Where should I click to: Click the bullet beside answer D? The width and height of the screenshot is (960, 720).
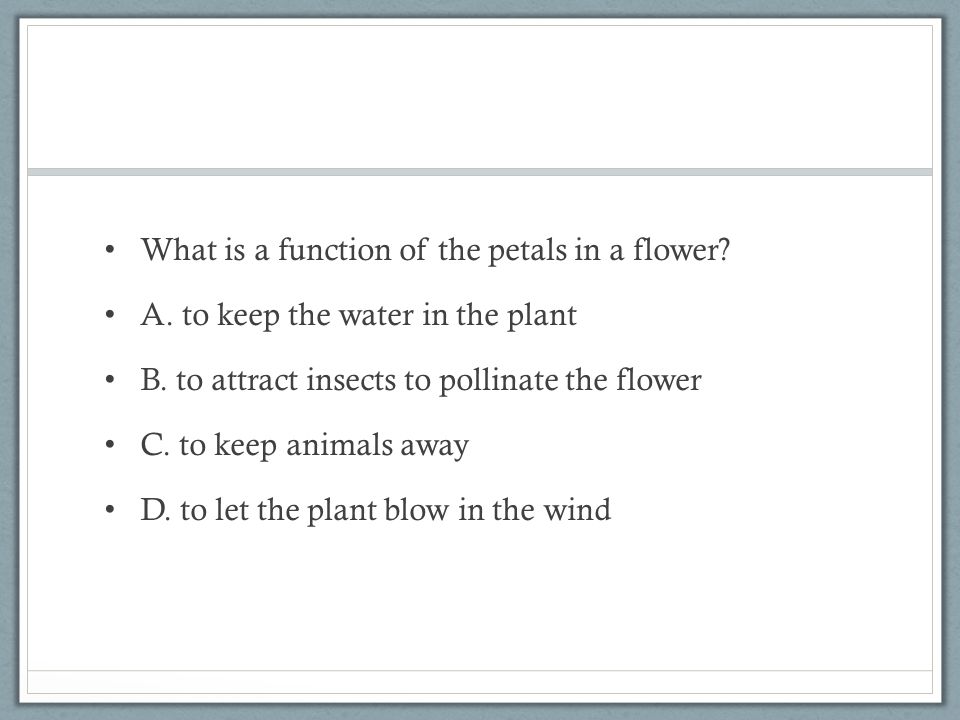tap(110, 510)
